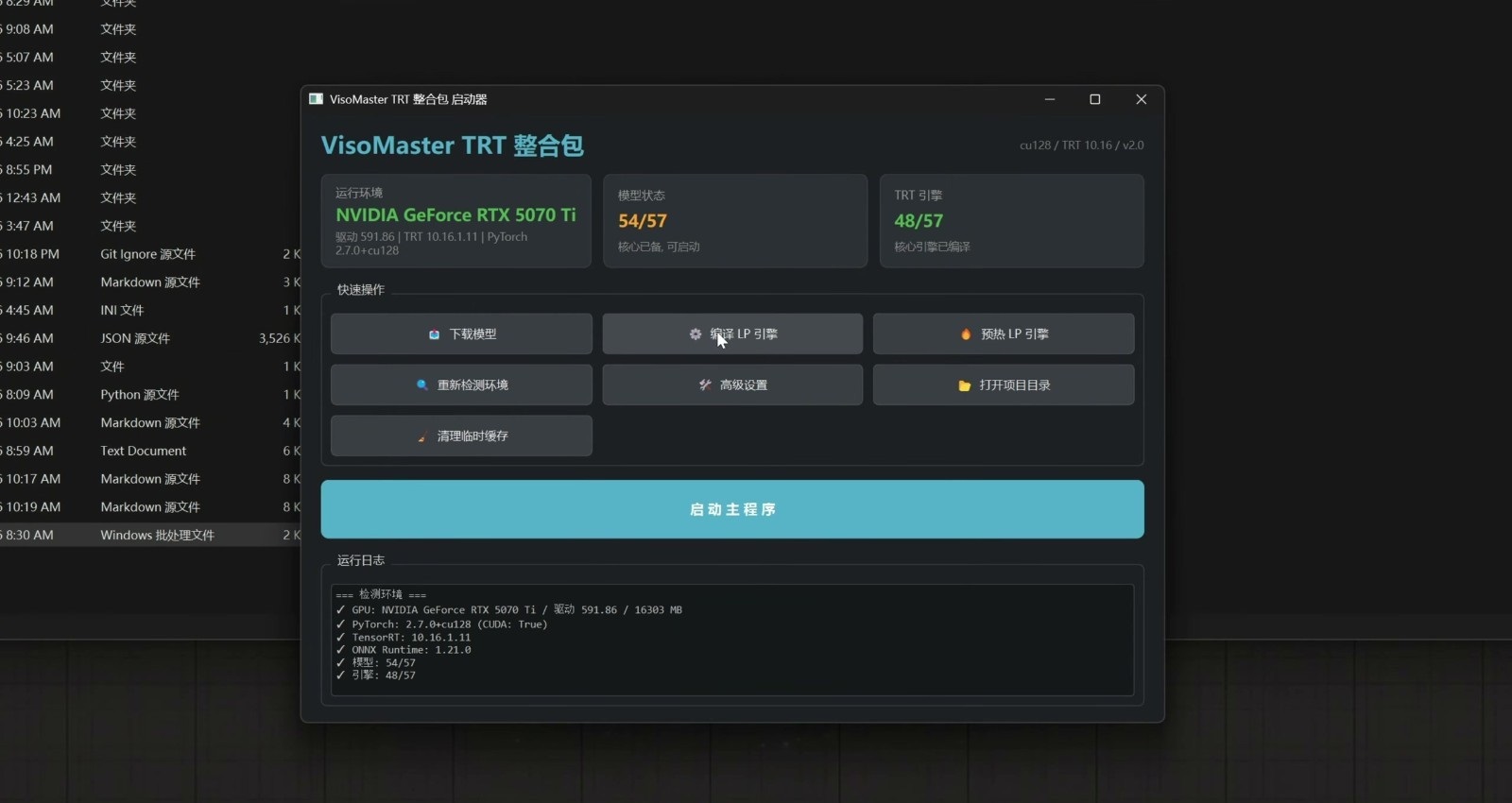Click the "=== 检测环境 ===" log line
Image resolution: width=1512 pixels, height=803 pixels.
tap(381, 595)
